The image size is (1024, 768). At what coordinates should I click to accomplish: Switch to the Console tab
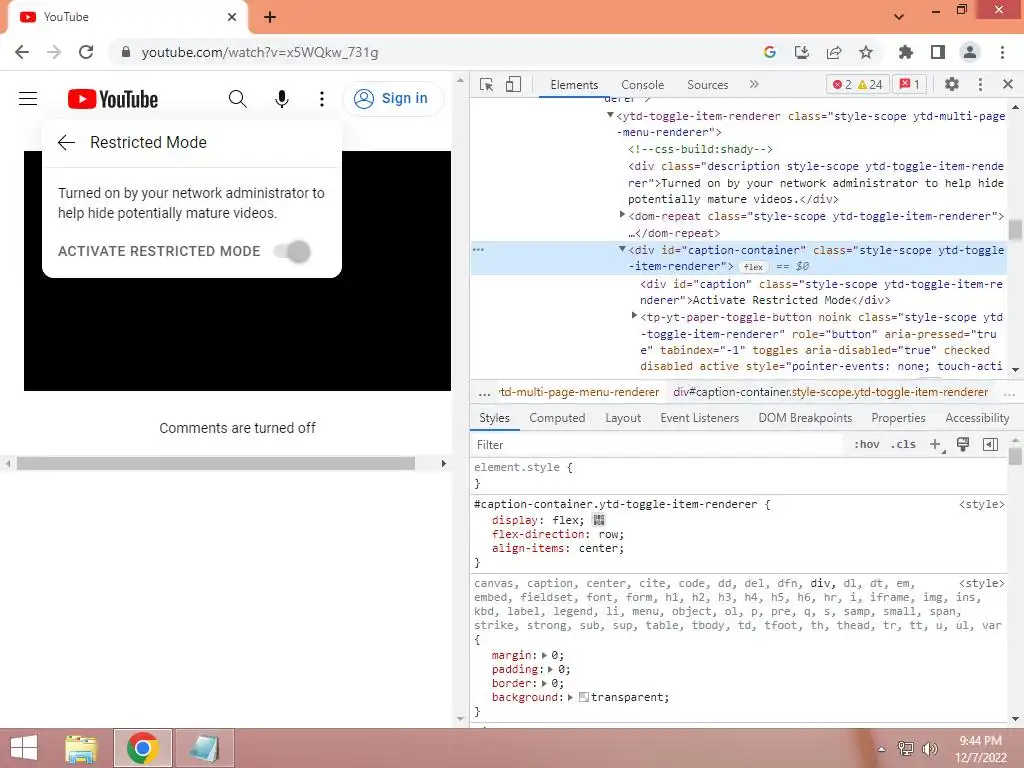(642, 85)
